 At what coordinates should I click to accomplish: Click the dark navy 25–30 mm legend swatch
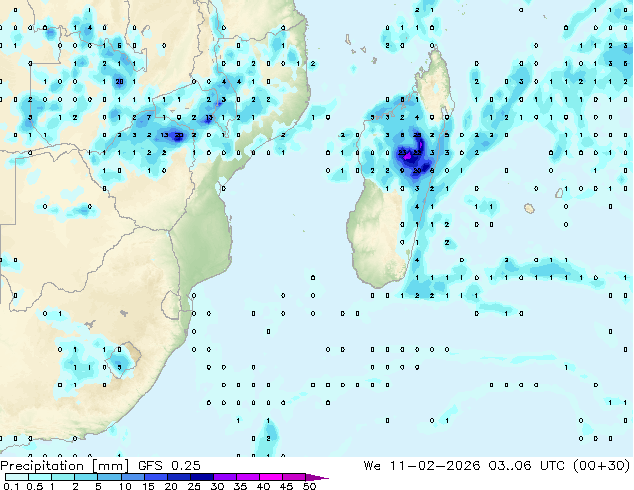tap(202, 477)
